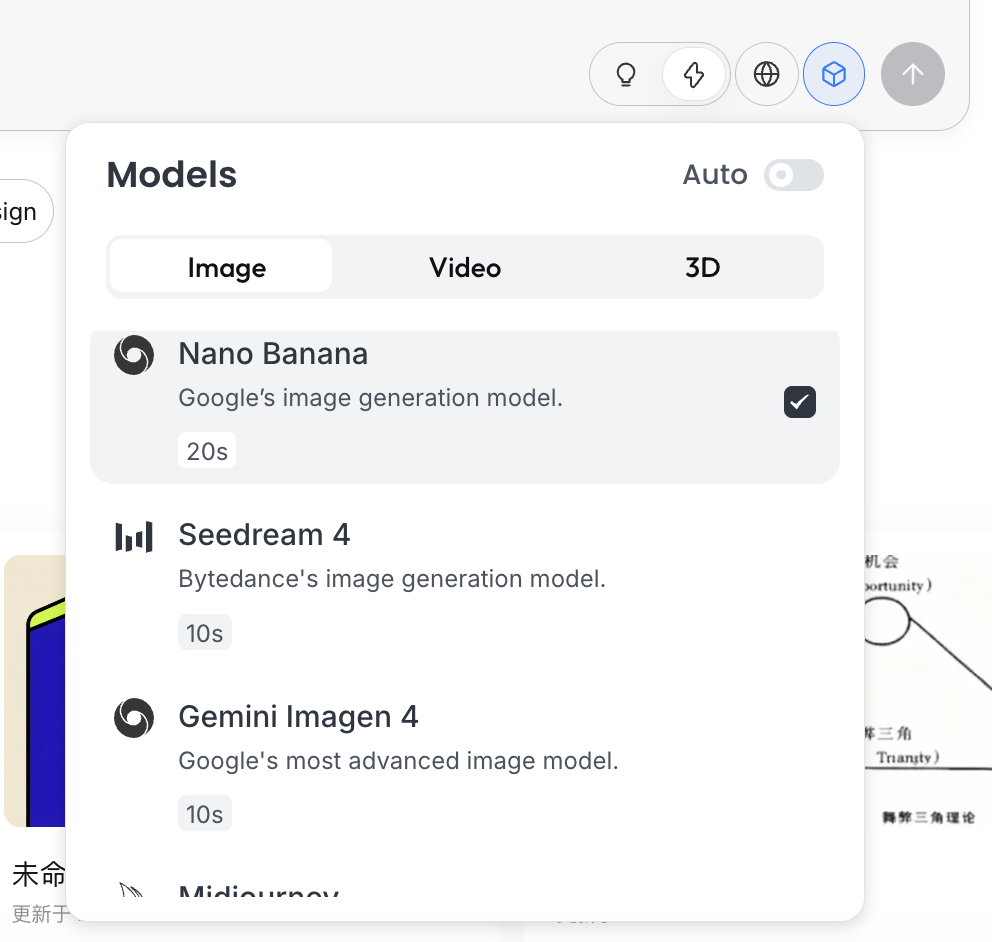
Task: Click the globe web search icon
Action: (x=767, y=74)
